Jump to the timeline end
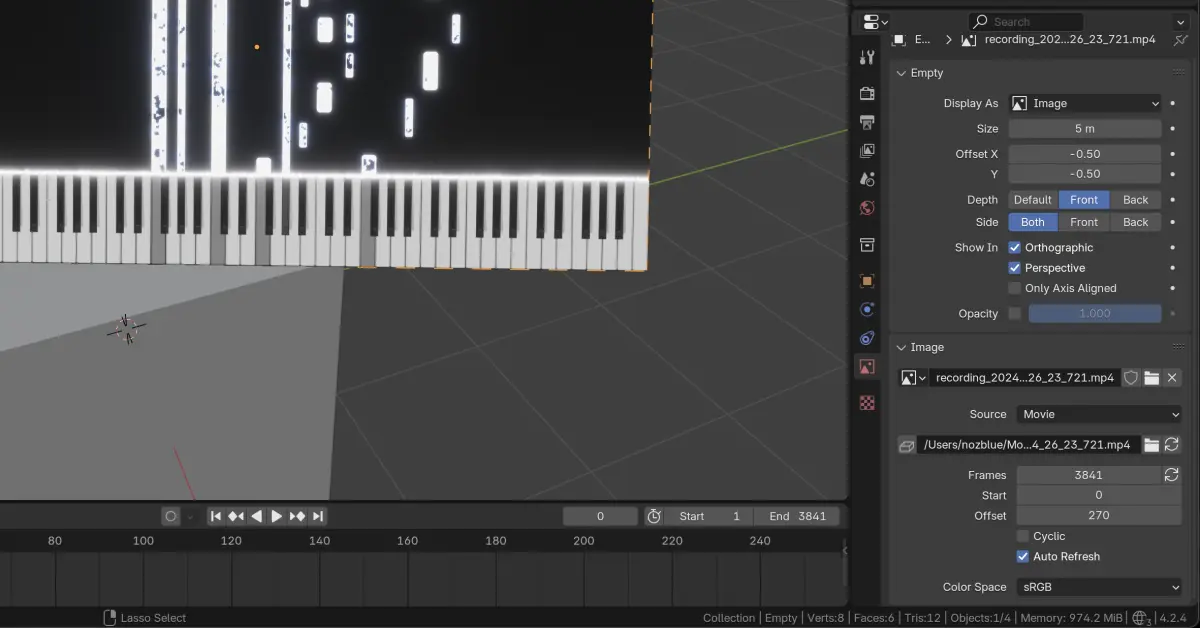 coord(318,516)
